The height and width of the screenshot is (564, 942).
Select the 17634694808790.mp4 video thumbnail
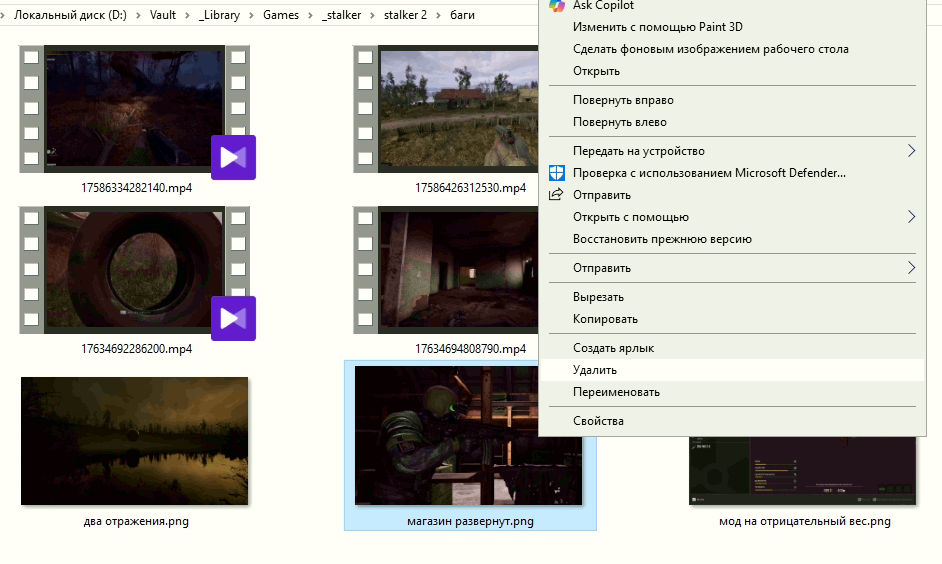click(446, 270)
